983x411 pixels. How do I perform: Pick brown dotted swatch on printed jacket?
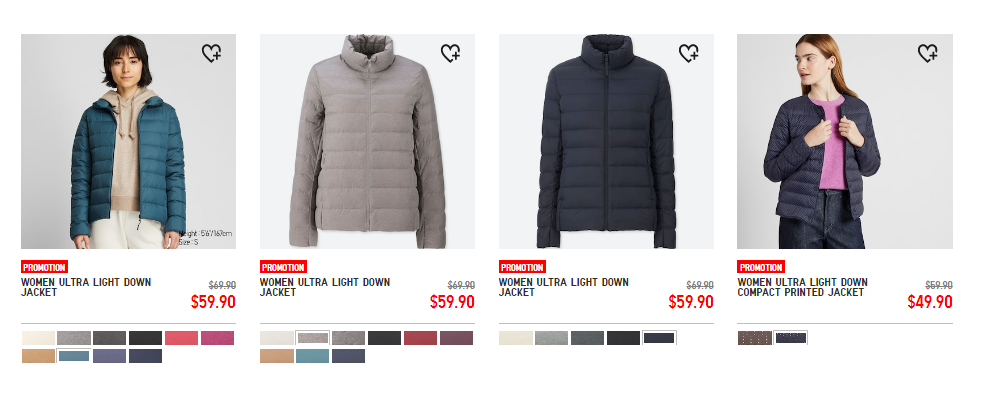755,338
